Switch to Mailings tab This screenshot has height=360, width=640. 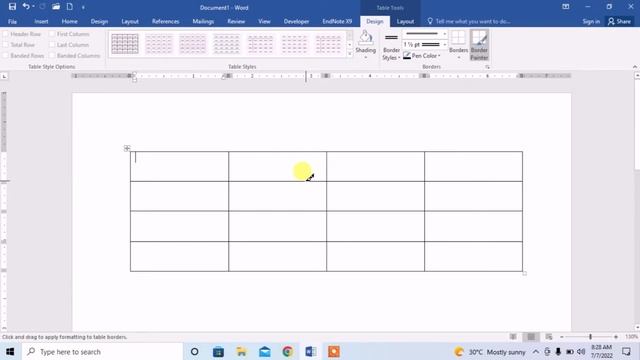(203, 21)
